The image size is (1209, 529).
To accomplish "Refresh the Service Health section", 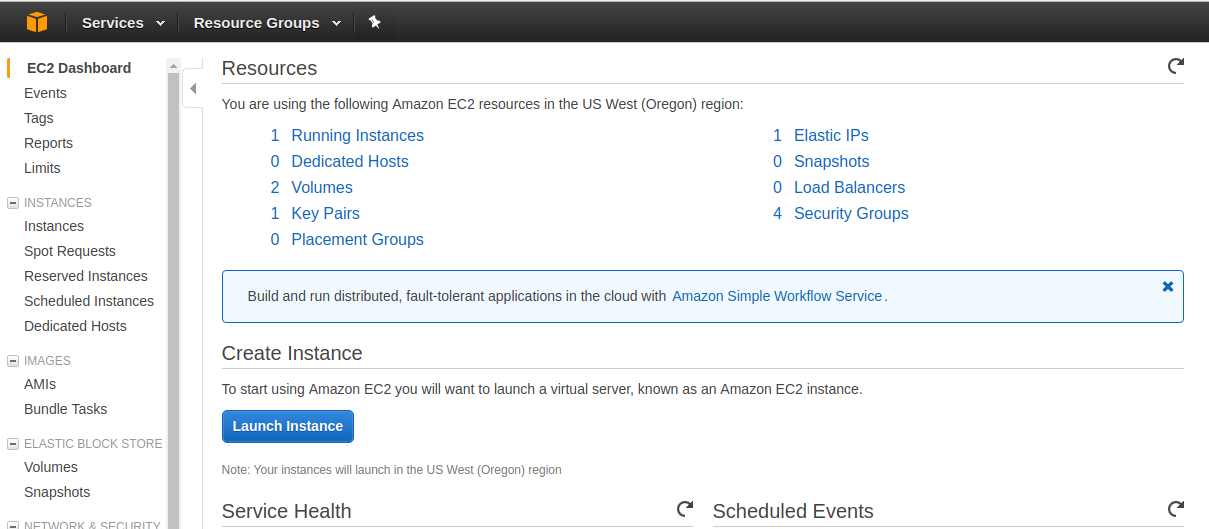I will click(685, 509).
